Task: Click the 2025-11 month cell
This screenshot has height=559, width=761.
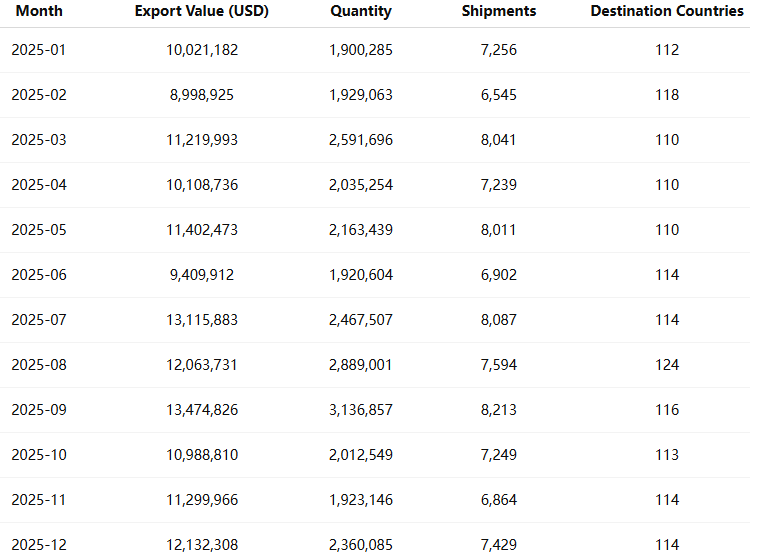Action: click(x=39, y=500)
